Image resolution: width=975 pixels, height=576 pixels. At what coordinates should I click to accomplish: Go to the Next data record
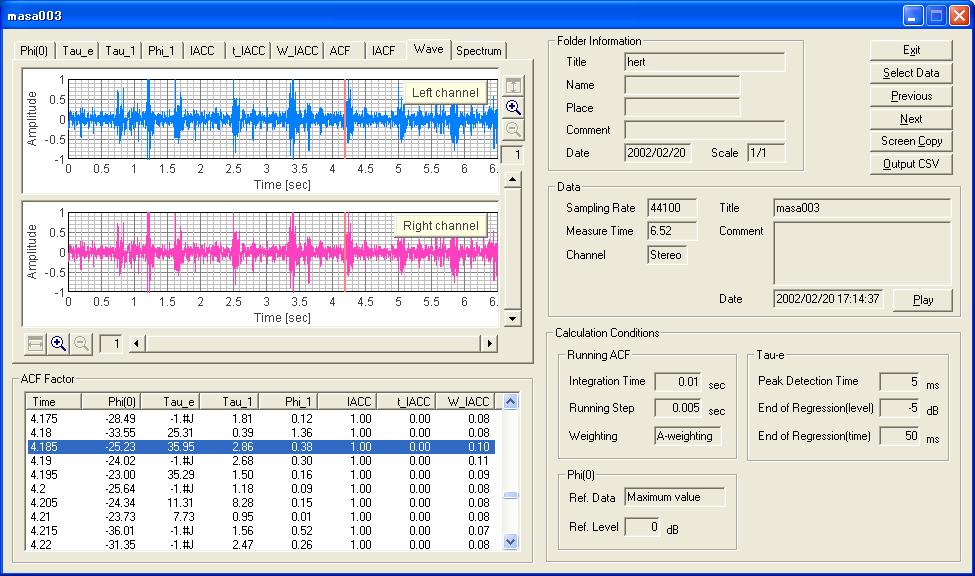(911, 118)
